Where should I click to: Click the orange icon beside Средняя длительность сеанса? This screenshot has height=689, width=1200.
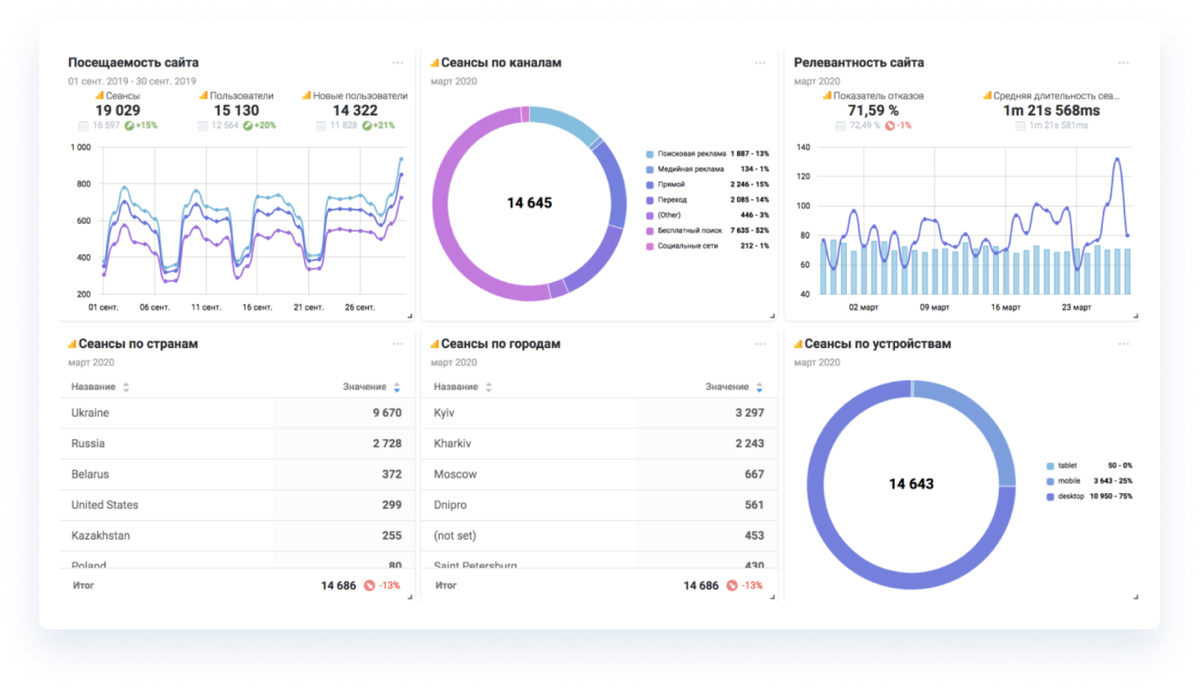coord(987,96)
